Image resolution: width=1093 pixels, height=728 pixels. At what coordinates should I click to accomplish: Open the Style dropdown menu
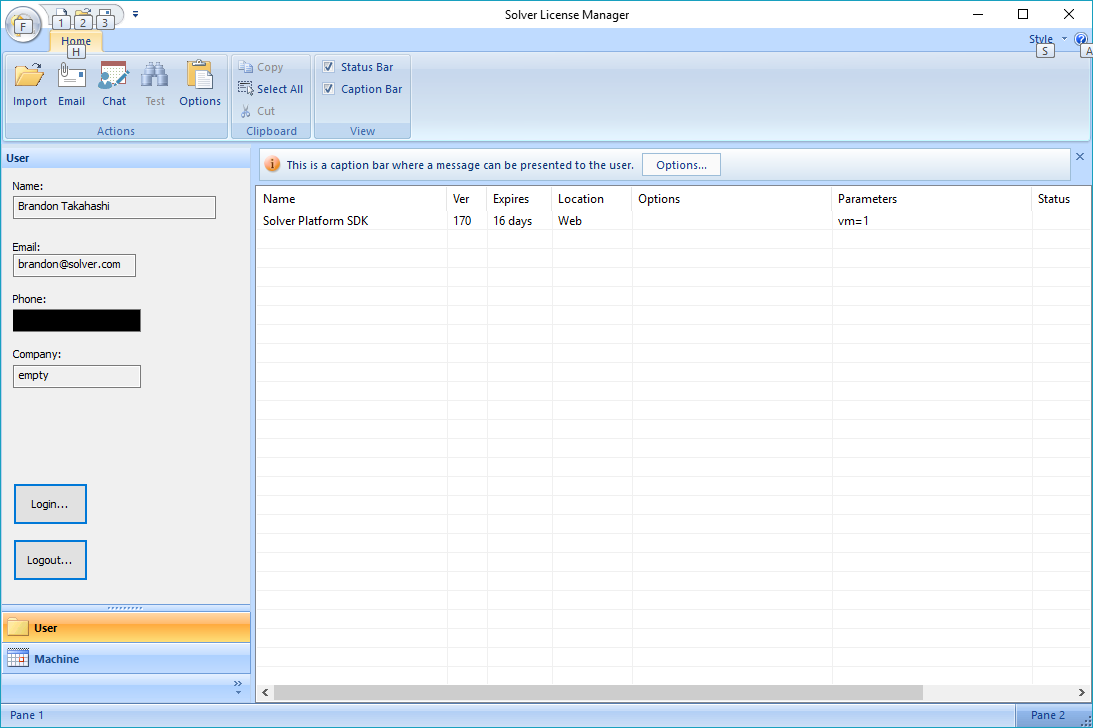coord(1048,39)
